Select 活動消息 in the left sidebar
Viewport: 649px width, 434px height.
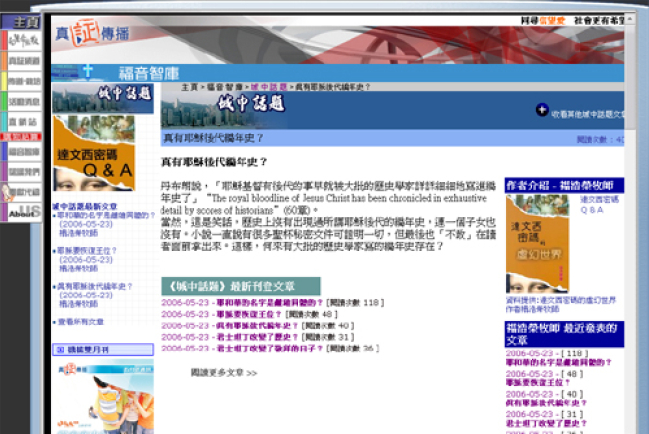pos(24,101)
